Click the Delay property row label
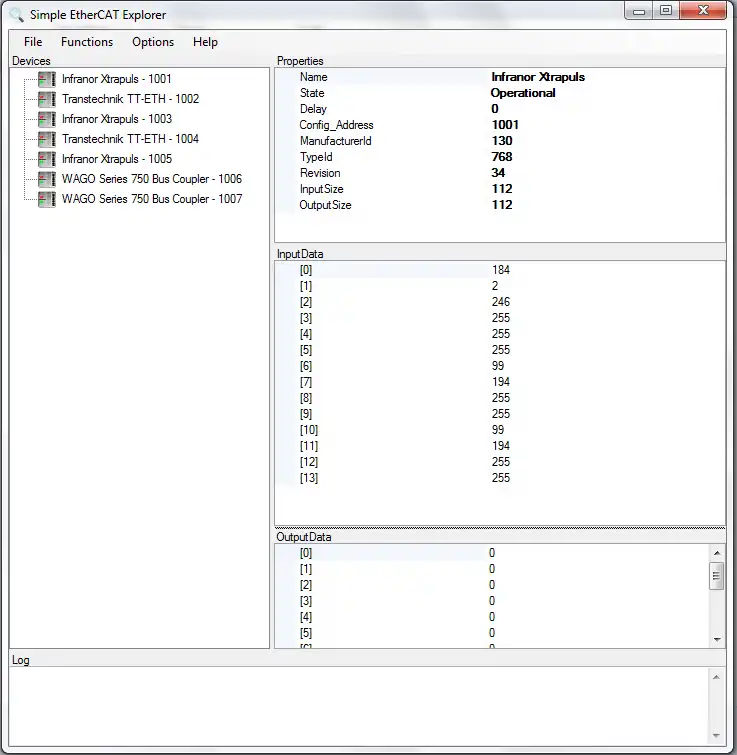 tap(313, 109)
